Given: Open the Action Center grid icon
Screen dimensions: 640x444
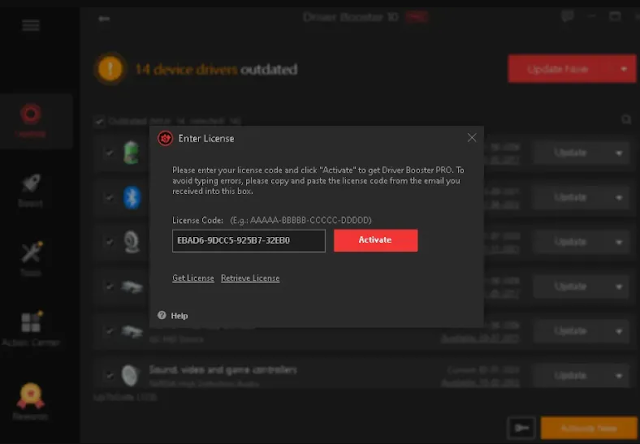Looking at the screenshot, I should [31, 322].
